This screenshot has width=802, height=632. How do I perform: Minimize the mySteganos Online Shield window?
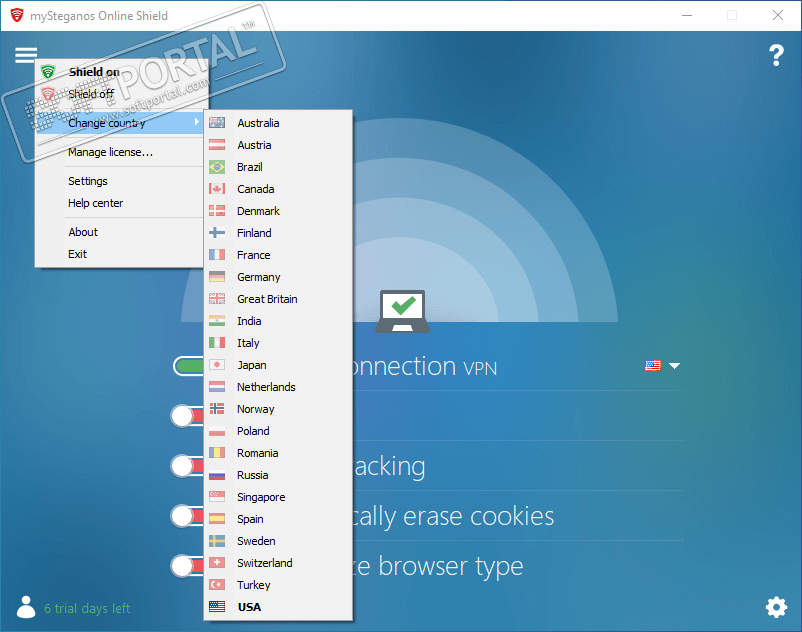687,15
